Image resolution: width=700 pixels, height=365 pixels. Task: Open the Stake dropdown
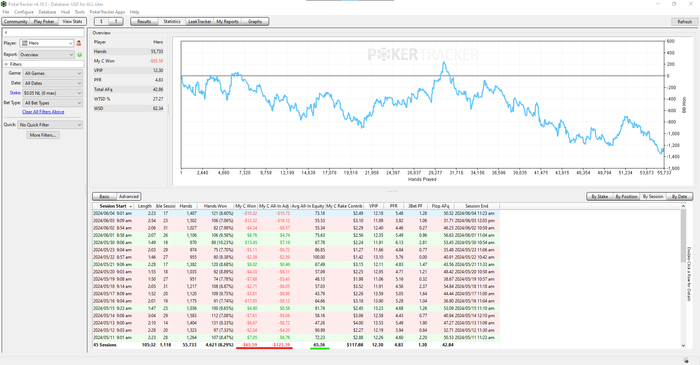(53, 93)
